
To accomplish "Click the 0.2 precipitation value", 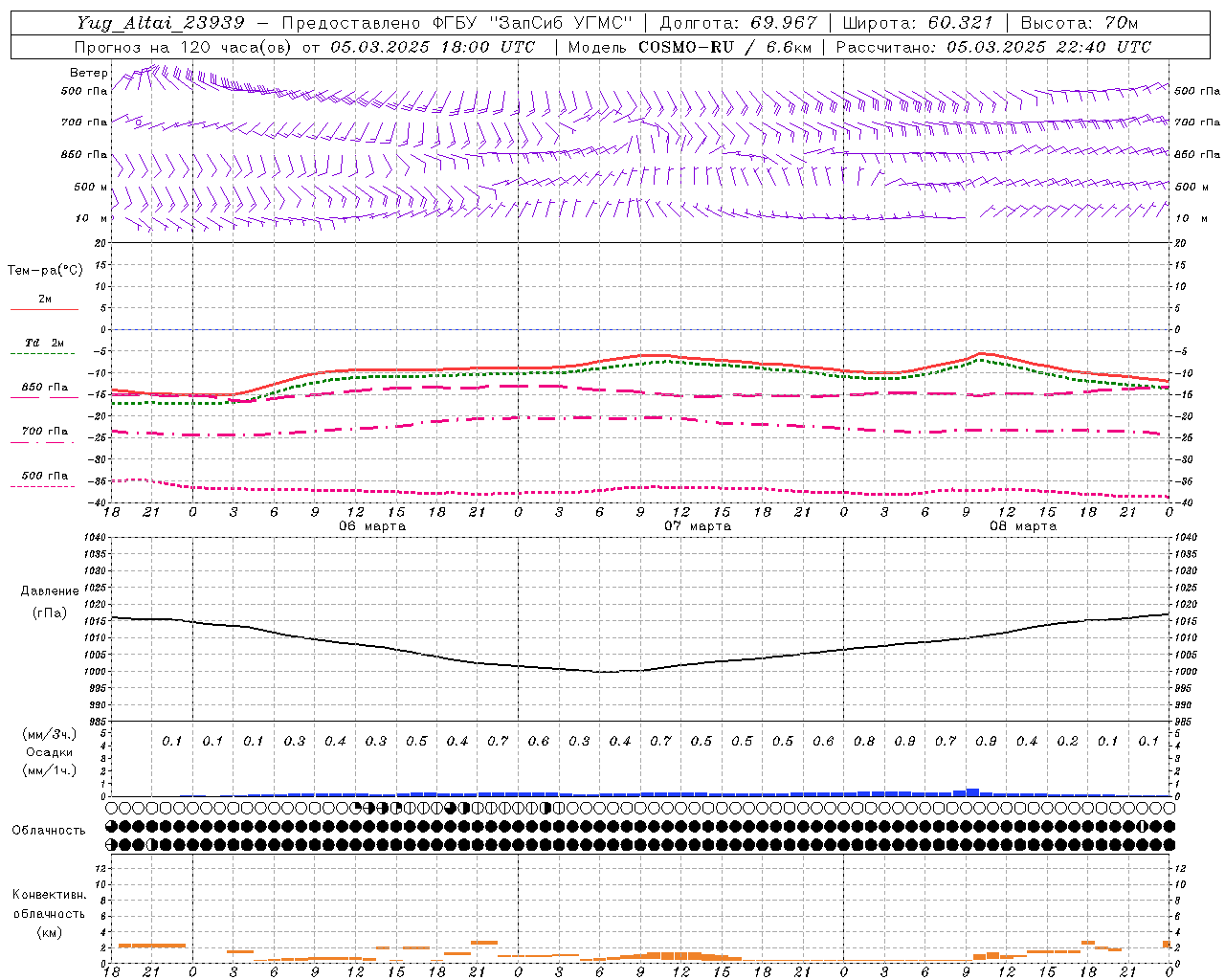I will pos(1067,741).
